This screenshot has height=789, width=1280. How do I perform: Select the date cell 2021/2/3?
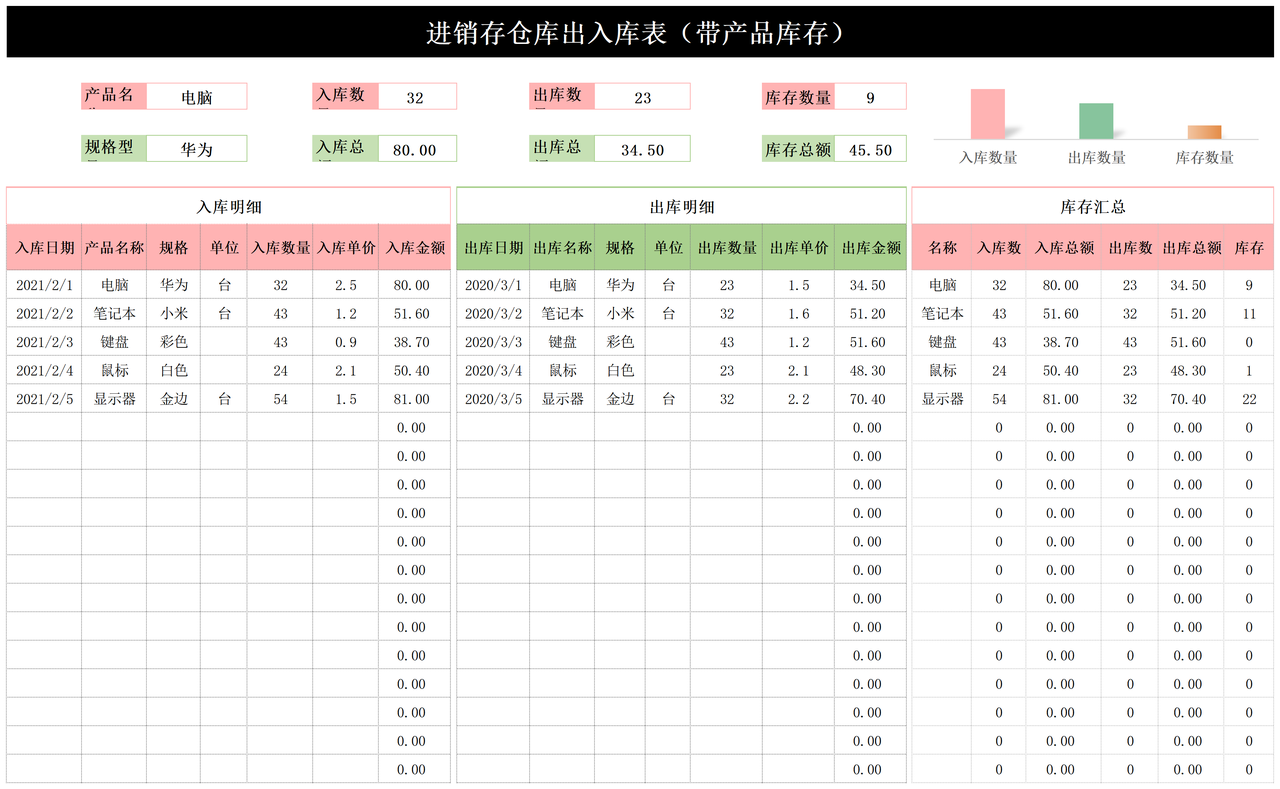(44, 342)
